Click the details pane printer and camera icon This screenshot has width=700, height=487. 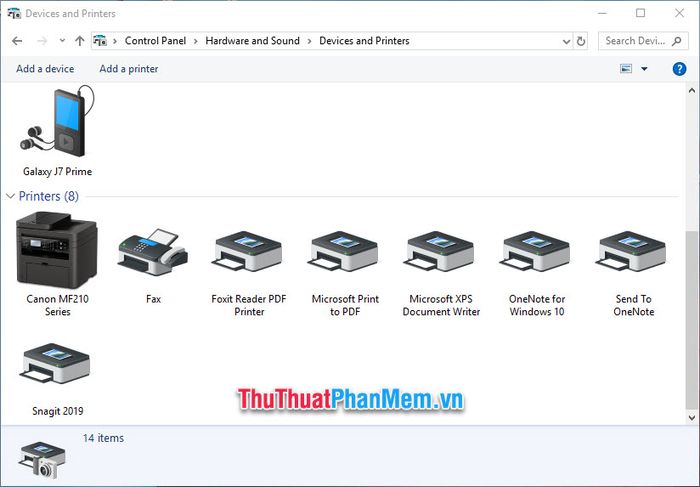coord(43,460)
